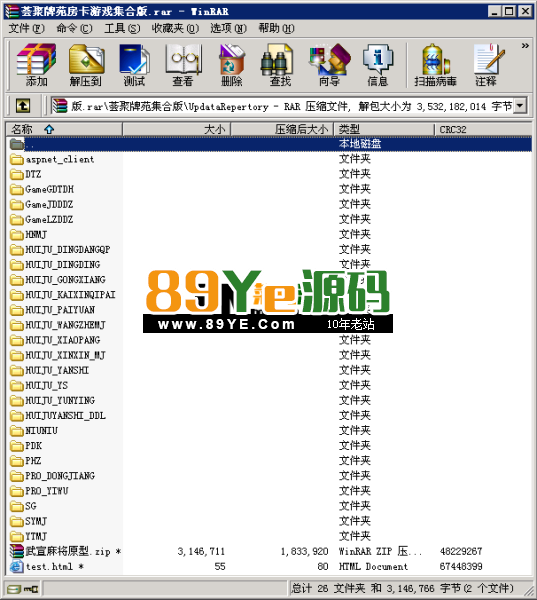
Task: Show archive 信息 (Info)
Action: pos(378,65)
